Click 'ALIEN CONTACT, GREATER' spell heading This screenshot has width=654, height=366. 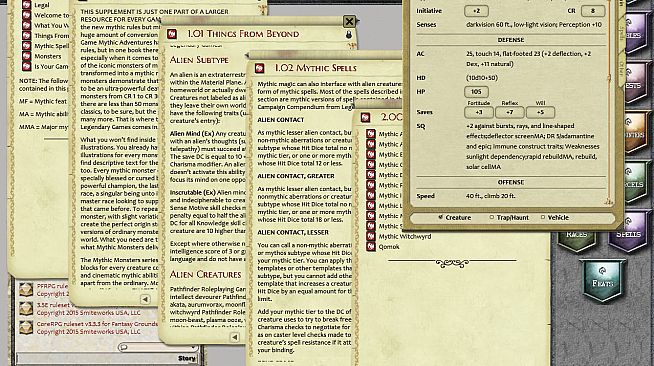(296, 176)
